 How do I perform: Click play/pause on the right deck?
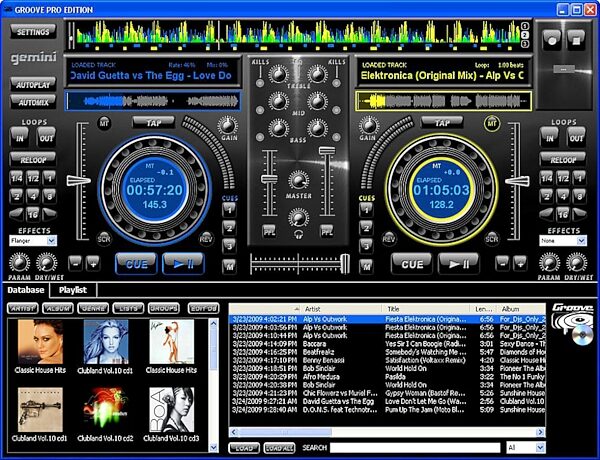click(x=459, y=264)
